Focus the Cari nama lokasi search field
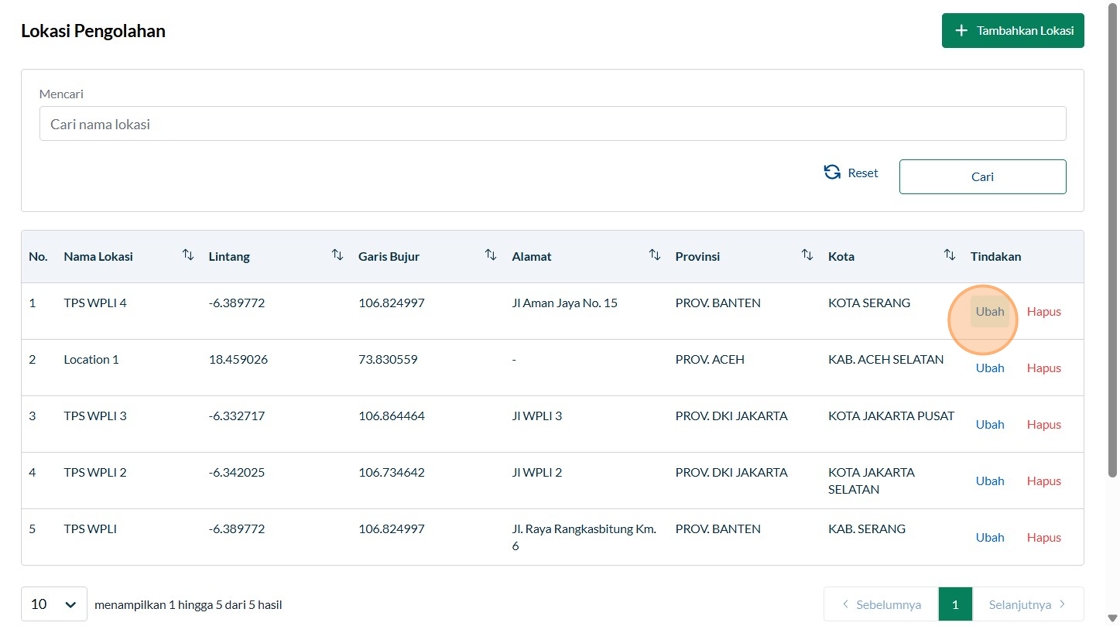The width and height of the screenshot is (1120, 626). 552,124
